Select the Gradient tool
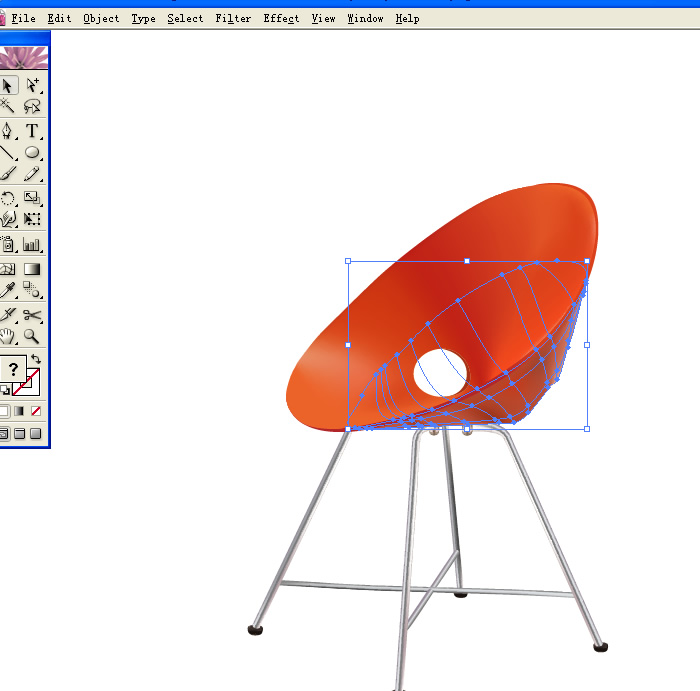The width and height of the screenshot is (700, 691). pos(33,269)
